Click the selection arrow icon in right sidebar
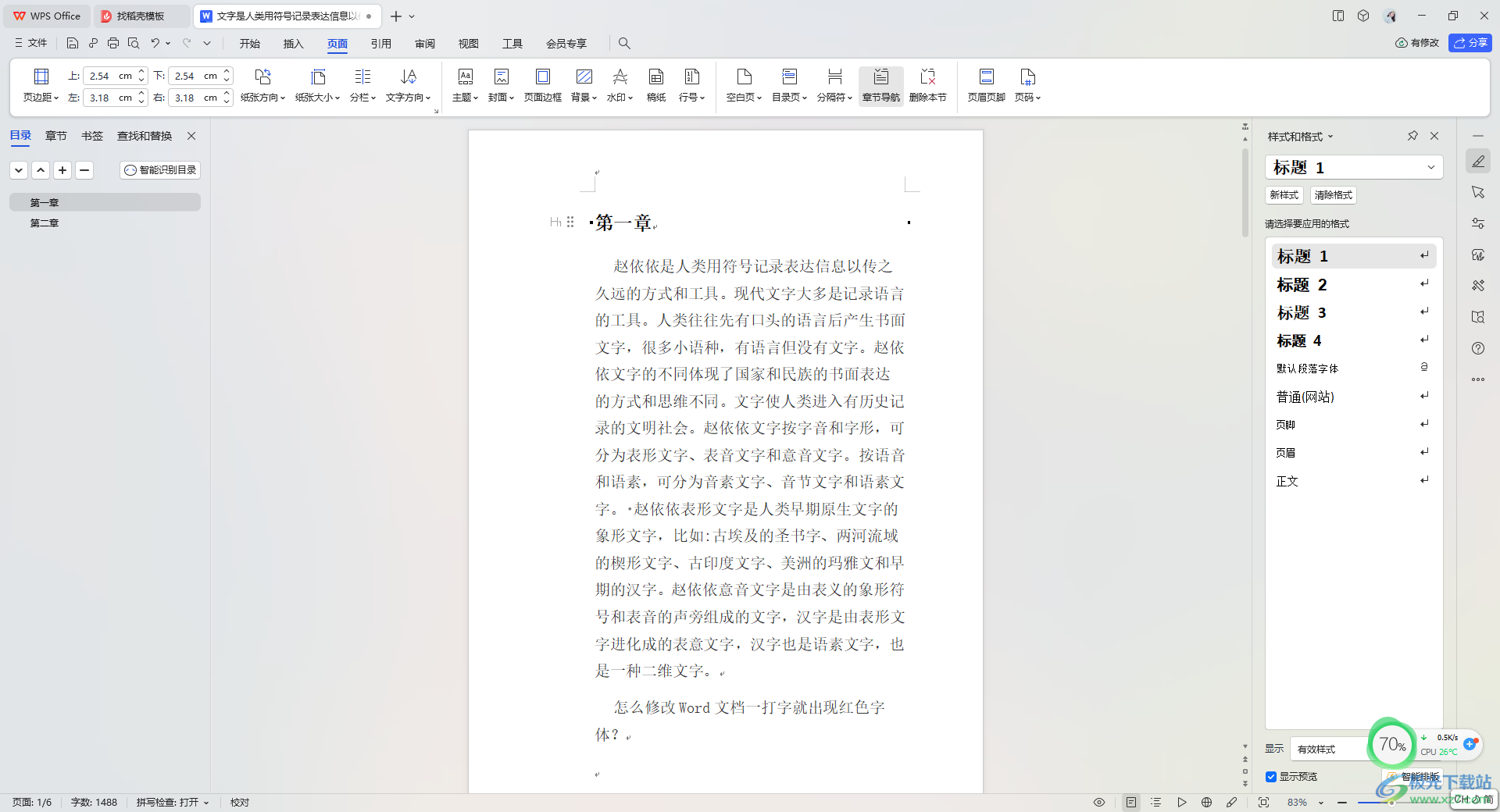This screenshot has height=812, width=1500. point(1478,192)
